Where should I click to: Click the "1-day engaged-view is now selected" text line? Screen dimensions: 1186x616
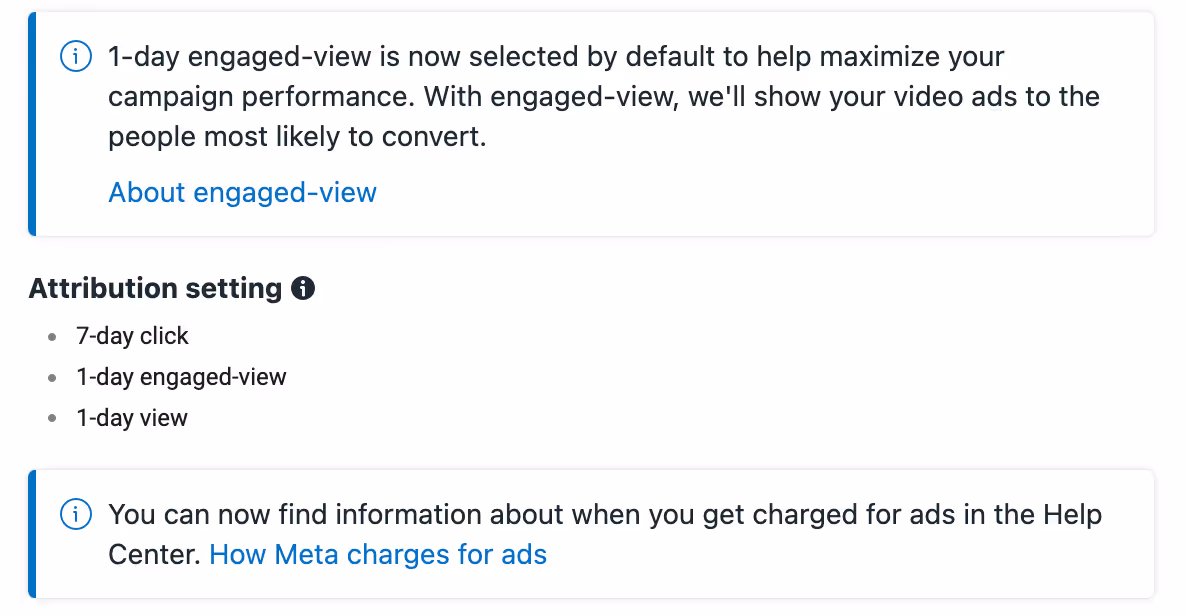tap(556, 57)
